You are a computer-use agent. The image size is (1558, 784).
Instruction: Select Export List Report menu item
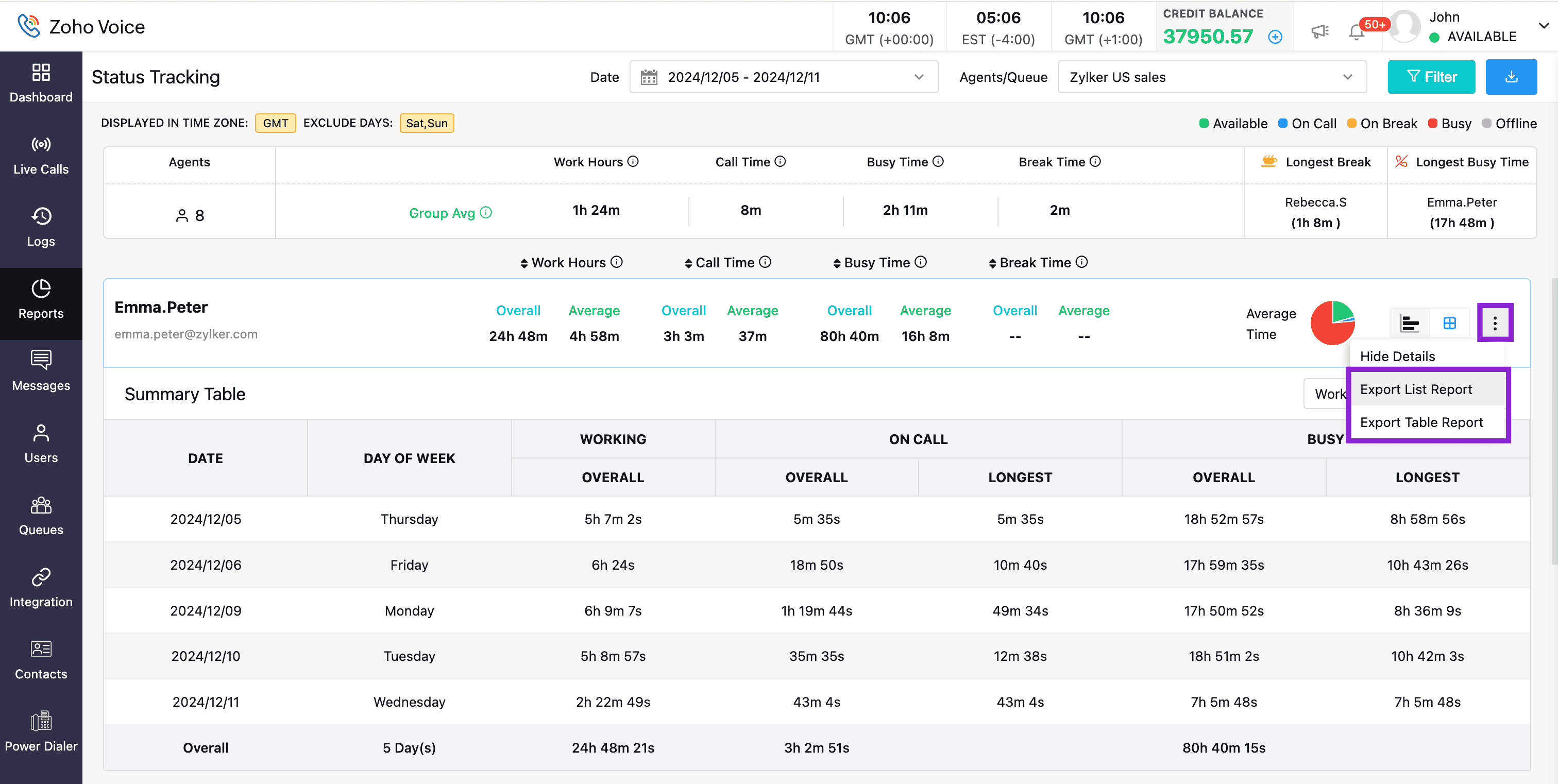point(1415,389)
